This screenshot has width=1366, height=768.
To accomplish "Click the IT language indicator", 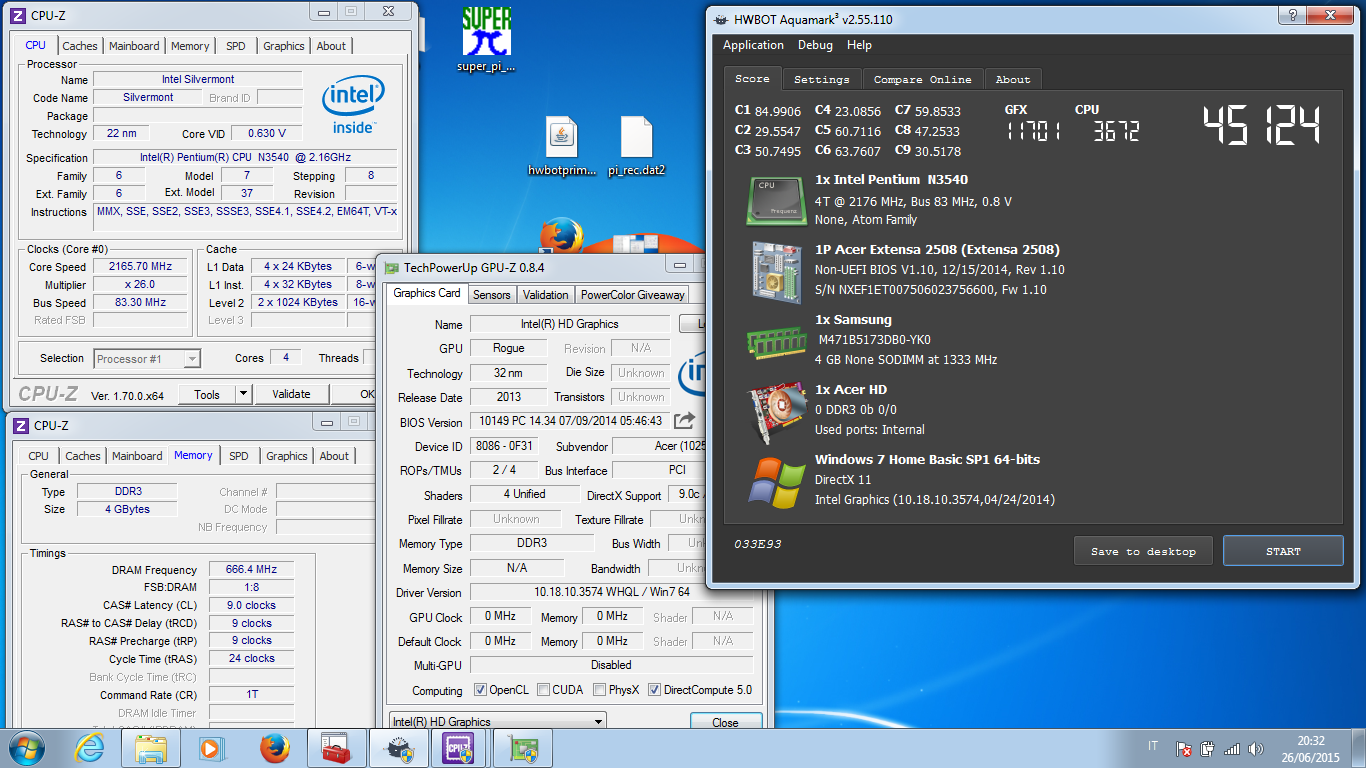I will [x=1153, y=747].
